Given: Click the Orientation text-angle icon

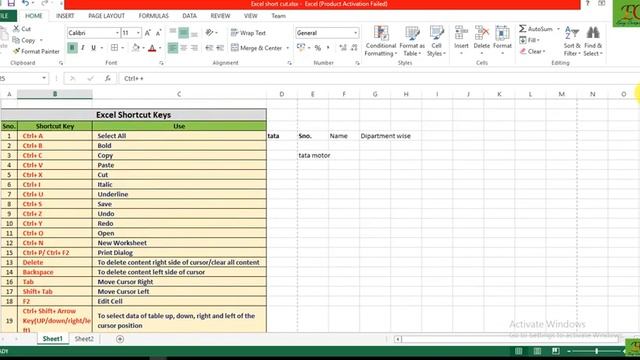Looking at the screenshot, I should coord(209,33).
